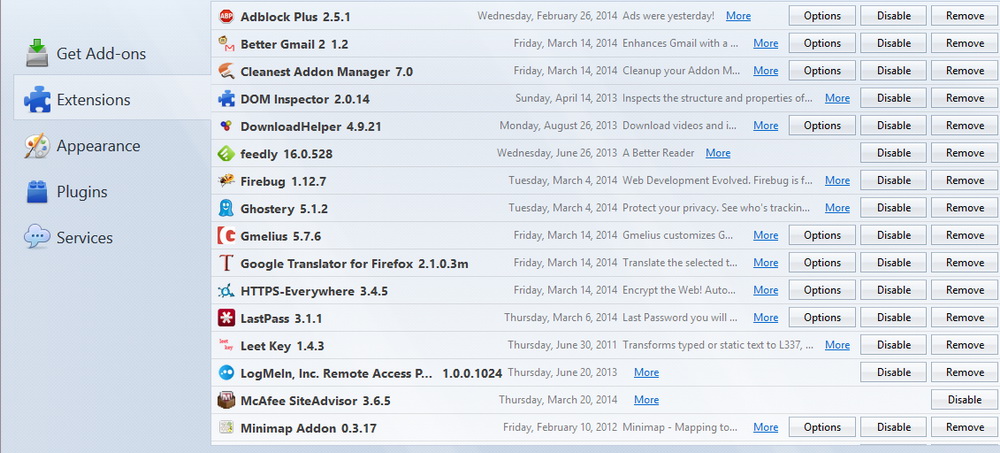
Task: Click the Google Translator T icon
Action: pyautogui.click(x=226, y=263)
